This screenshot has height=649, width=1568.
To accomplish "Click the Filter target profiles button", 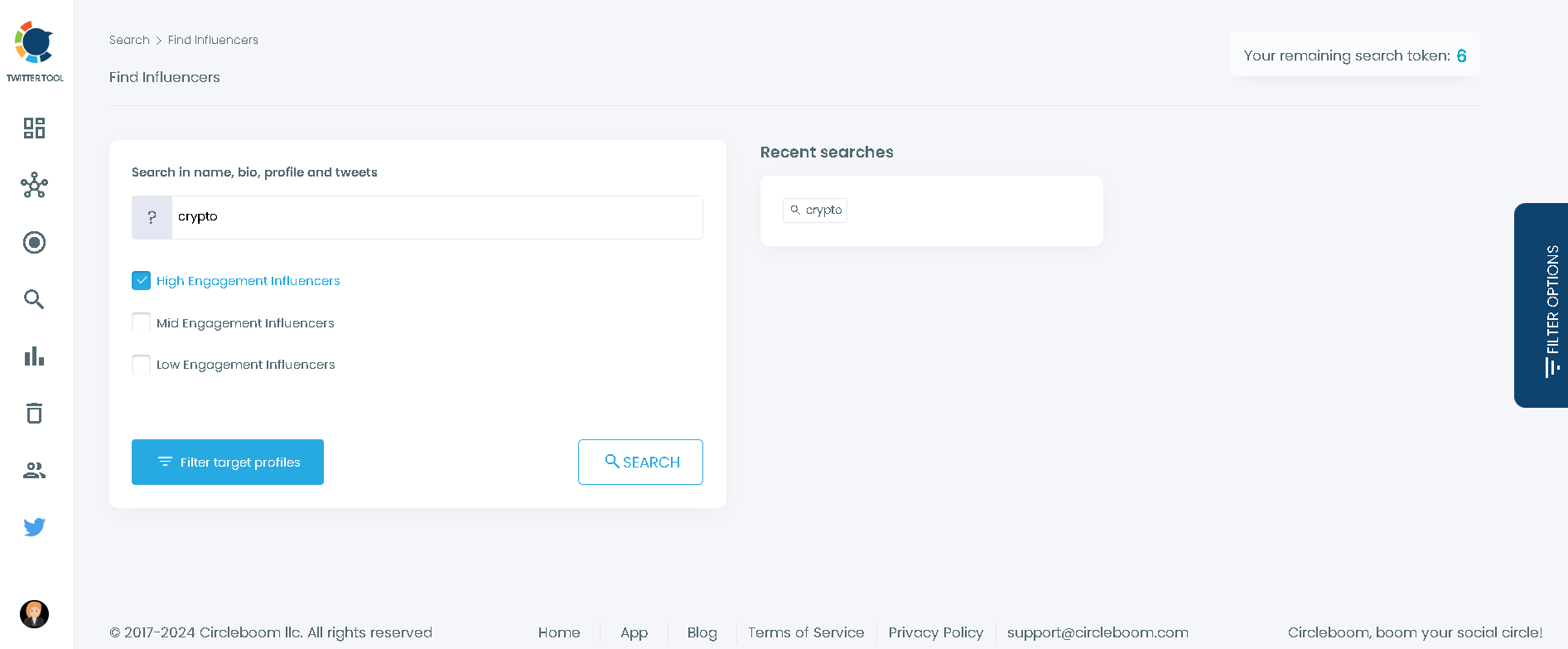I will pyautogui.click(x=228, y=462).
